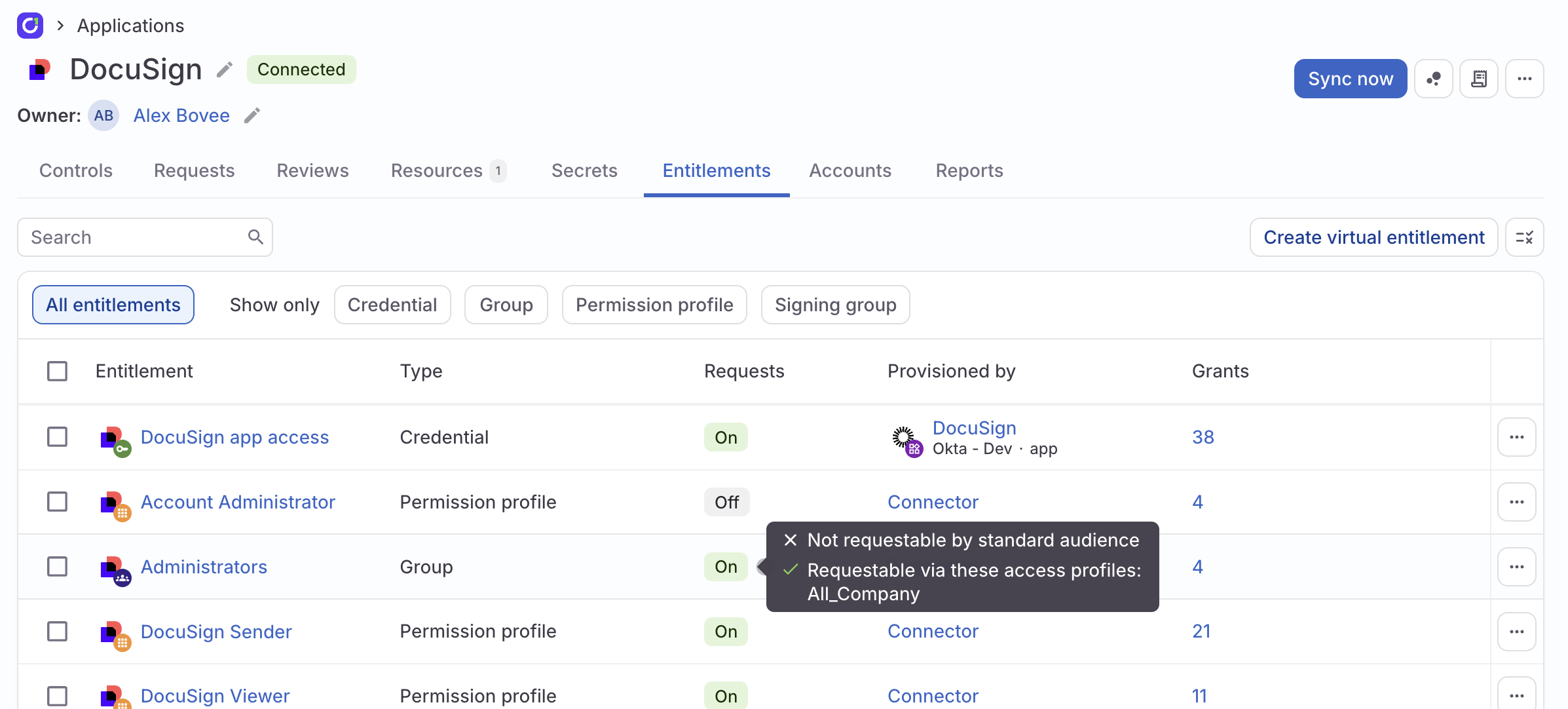Click the more options ellipsis in the header

(1525, 78)
